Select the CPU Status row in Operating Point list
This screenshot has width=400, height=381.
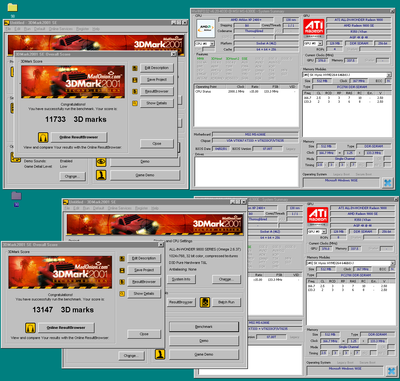click(x=246, y=91)
